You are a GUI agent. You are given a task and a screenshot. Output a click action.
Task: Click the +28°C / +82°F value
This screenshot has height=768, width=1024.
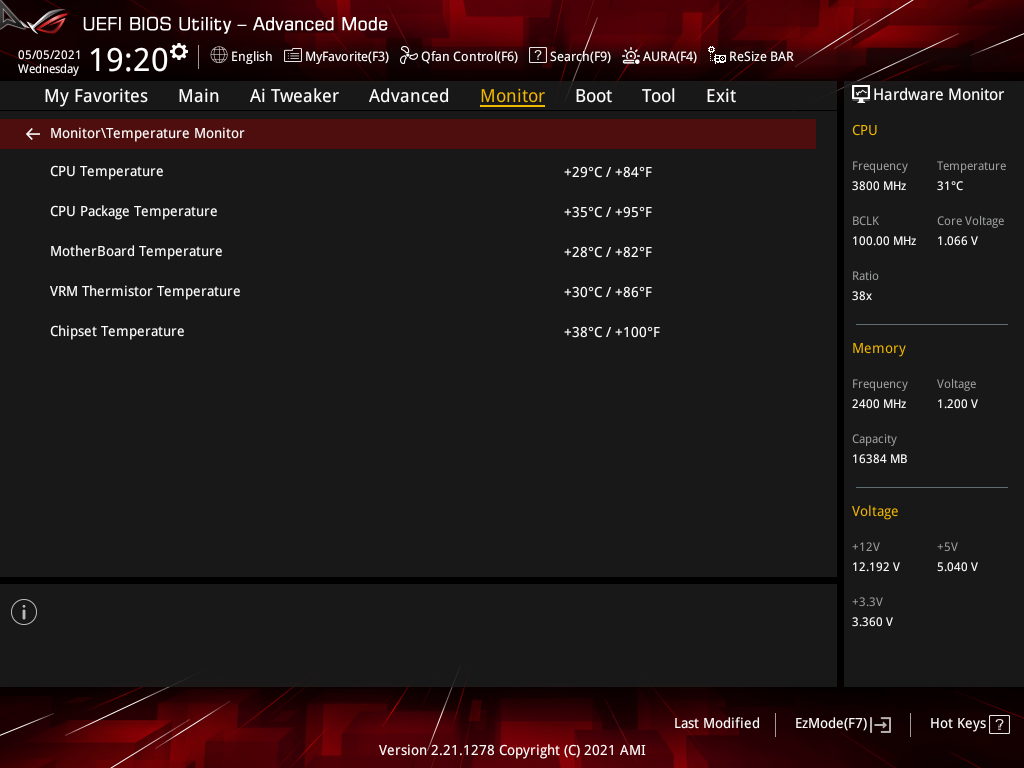pos(608,252)
